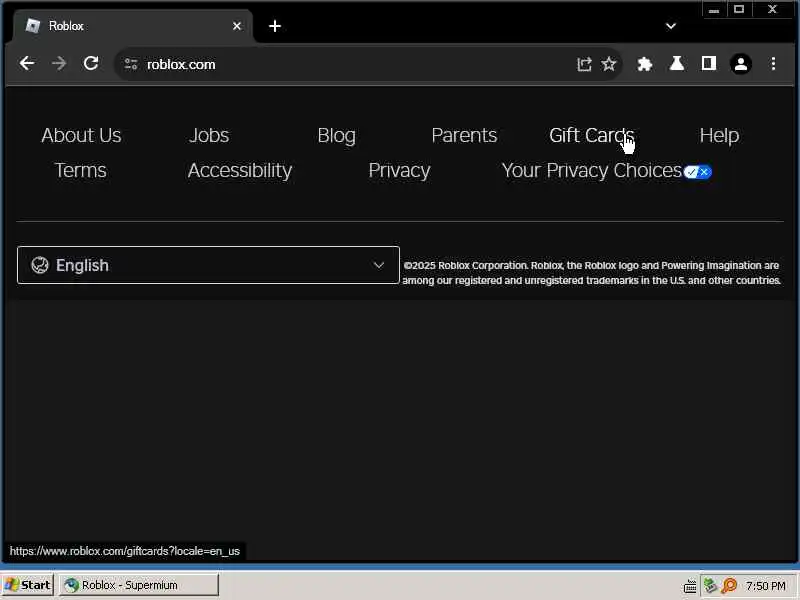800x600 pixels.
Task: Bookmark this page with the star icon
Action: coord(609,64)
